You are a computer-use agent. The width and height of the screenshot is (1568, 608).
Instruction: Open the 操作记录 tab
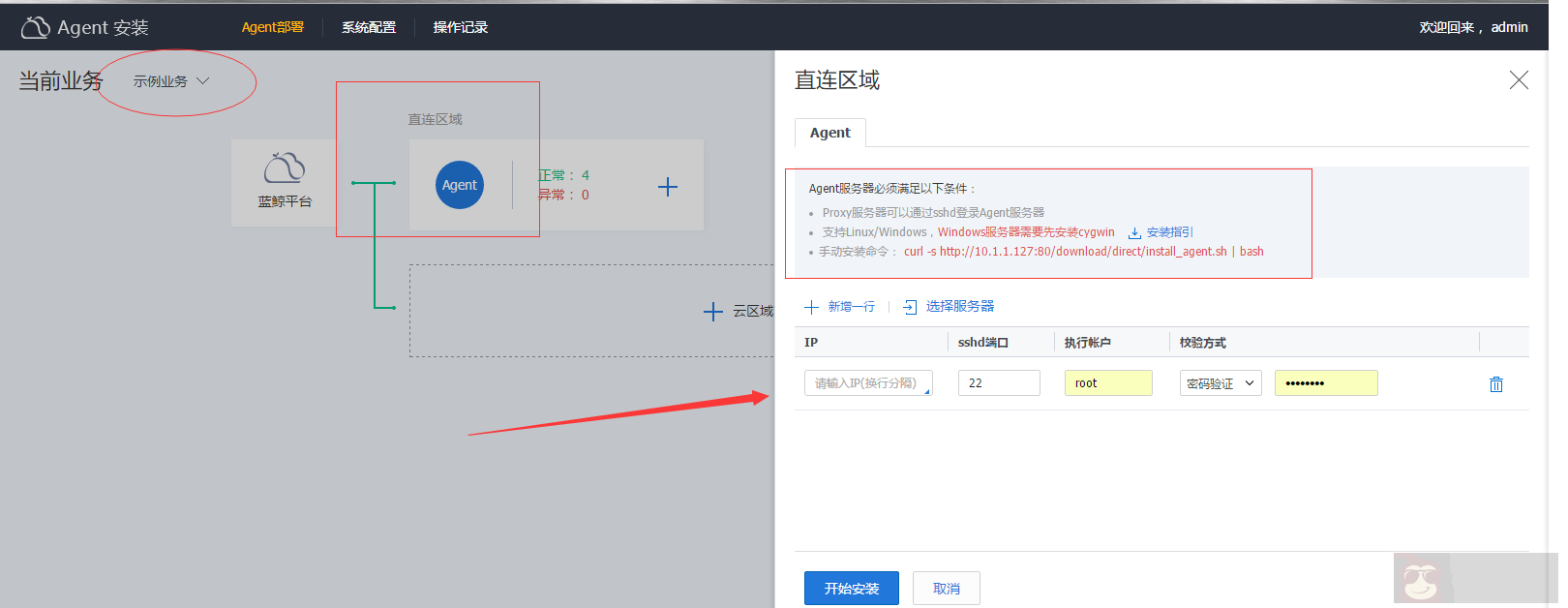(461, 27)
